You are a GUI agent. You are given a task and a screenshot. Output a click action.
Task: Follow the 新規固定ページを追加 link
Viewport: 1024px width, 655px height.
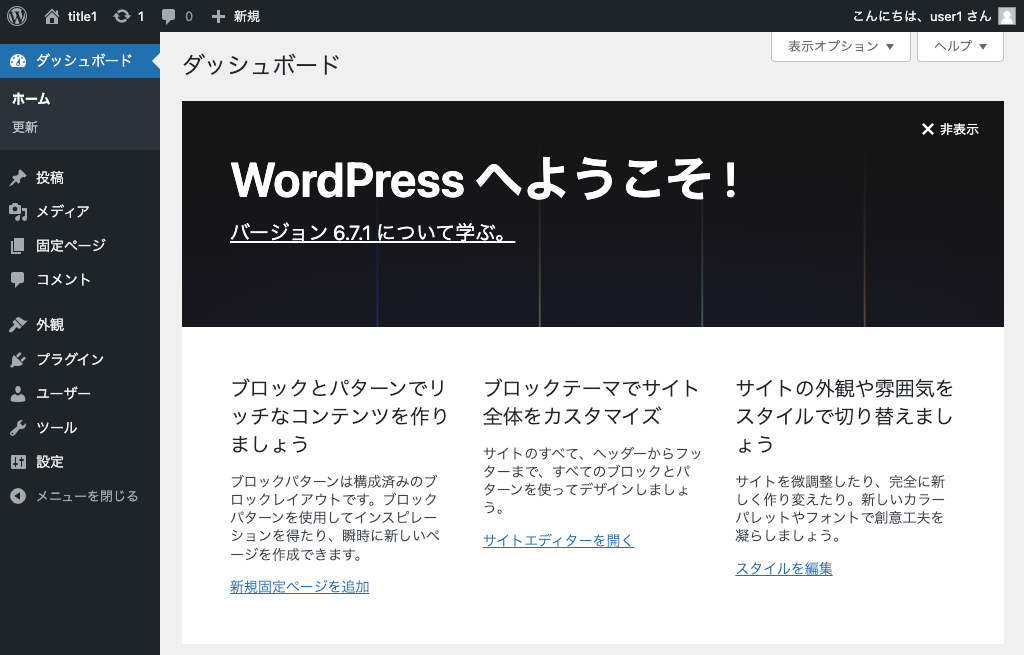[x=300, y=587]
